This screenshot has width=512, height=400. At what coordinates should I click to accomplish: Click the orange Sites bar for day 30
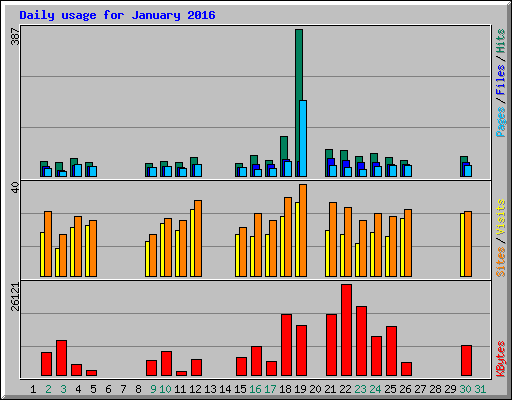click(x=468, y=244)
